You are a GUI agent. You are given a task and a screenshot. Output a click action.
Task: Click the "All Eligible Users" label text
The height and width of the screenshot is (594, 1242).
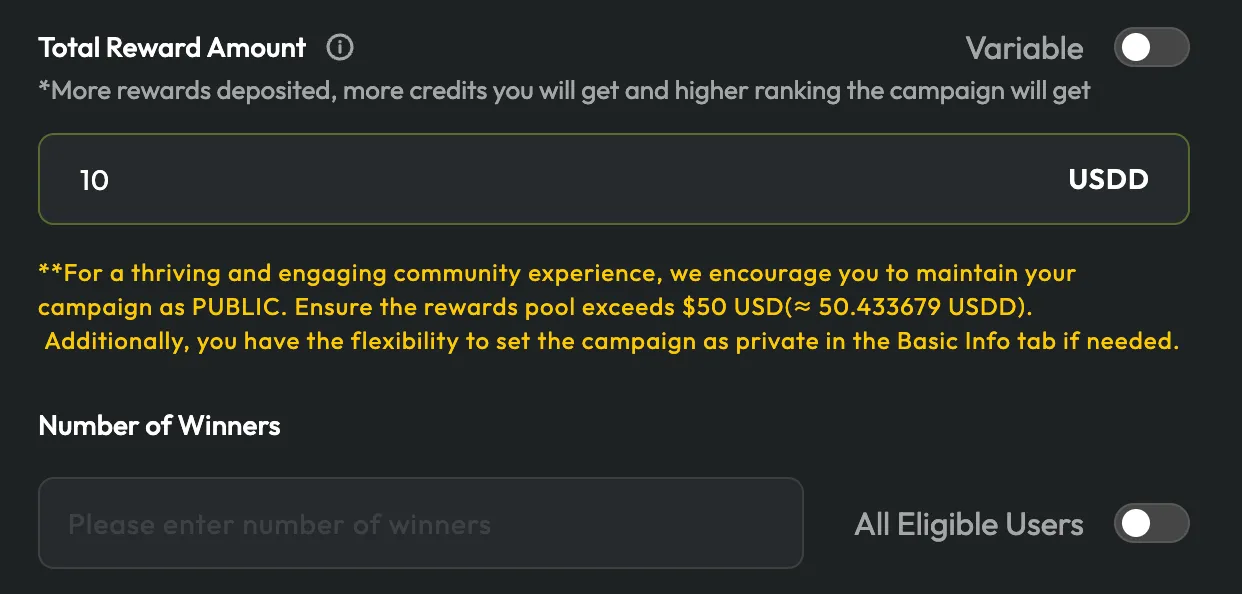968,524
